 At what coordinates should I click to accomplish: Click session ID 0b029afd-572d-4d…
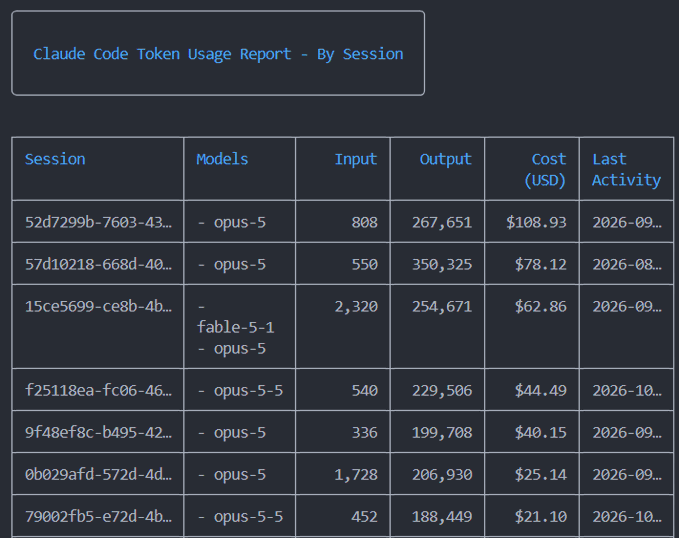click(x=98, y=474)
